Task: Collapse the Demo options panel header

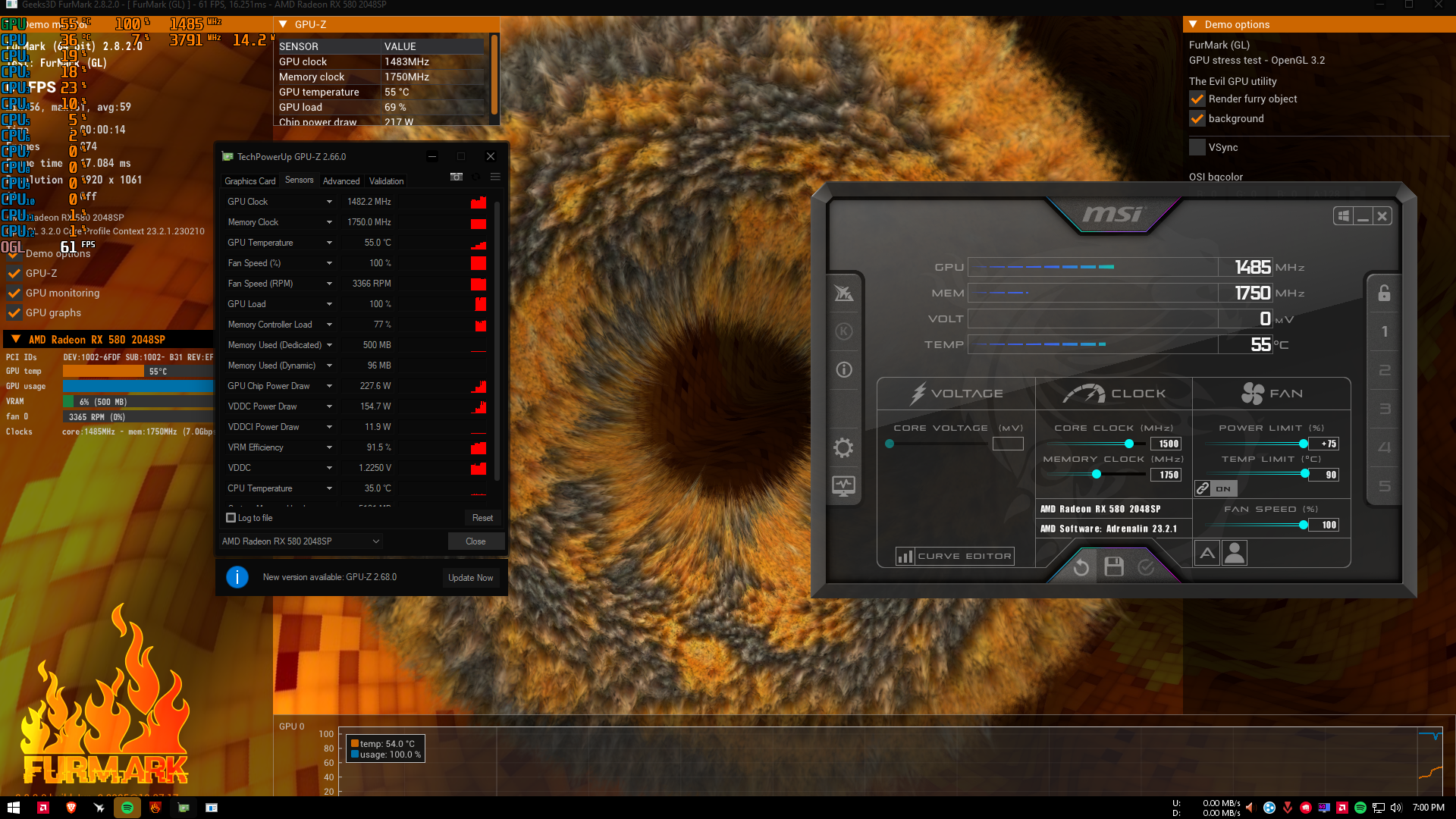Action: pos(1193,24)
